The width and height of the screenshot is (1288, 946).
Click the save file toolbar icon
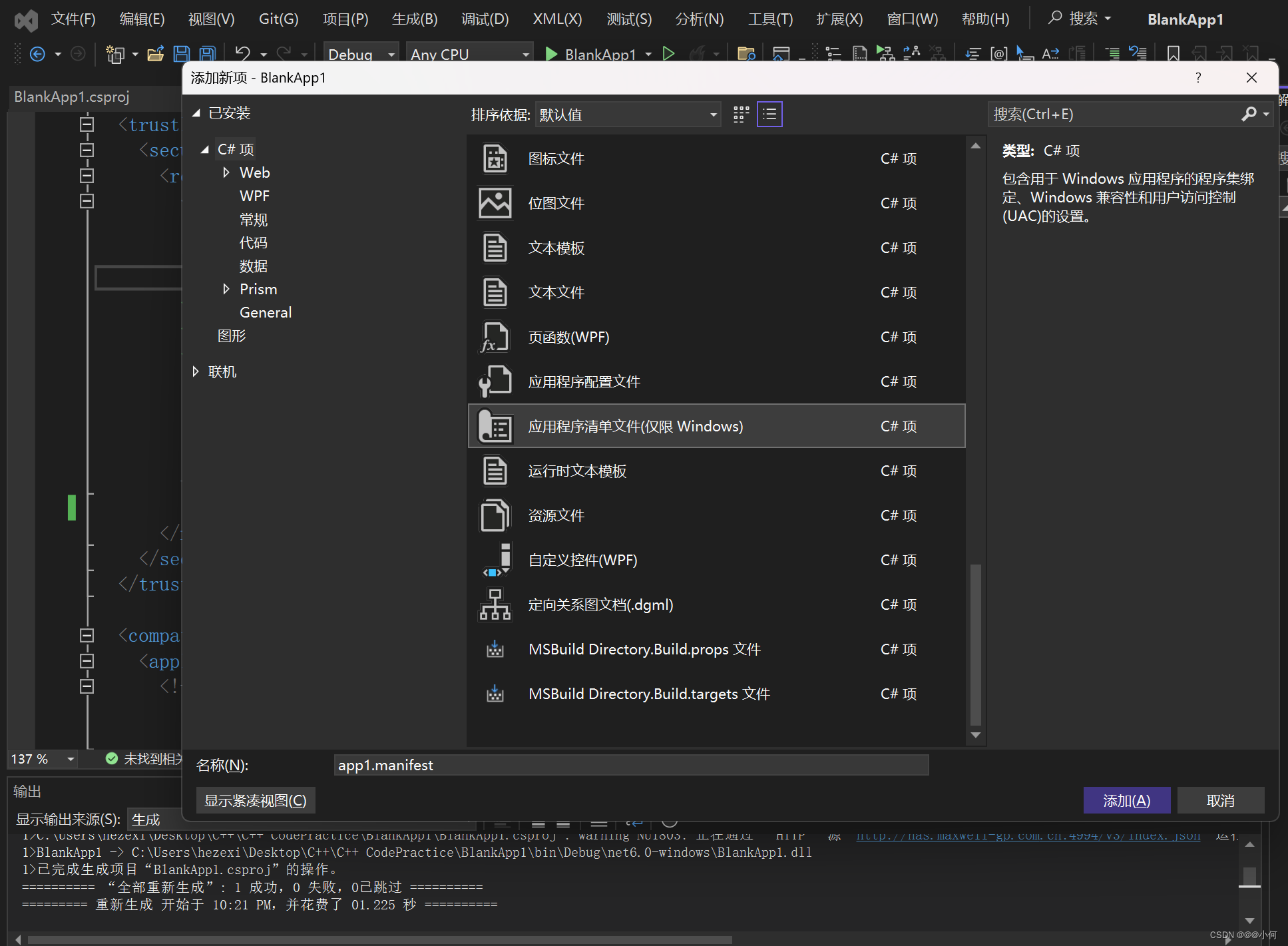182,54
